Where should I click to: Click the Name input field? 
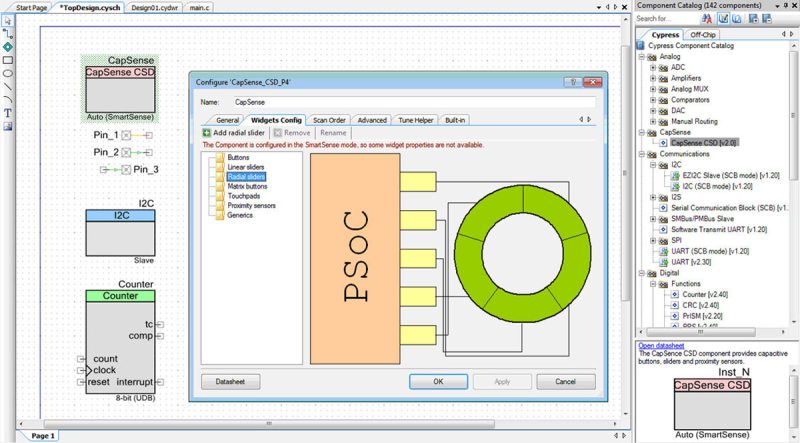pyautogui.click(x=414, y=102)
